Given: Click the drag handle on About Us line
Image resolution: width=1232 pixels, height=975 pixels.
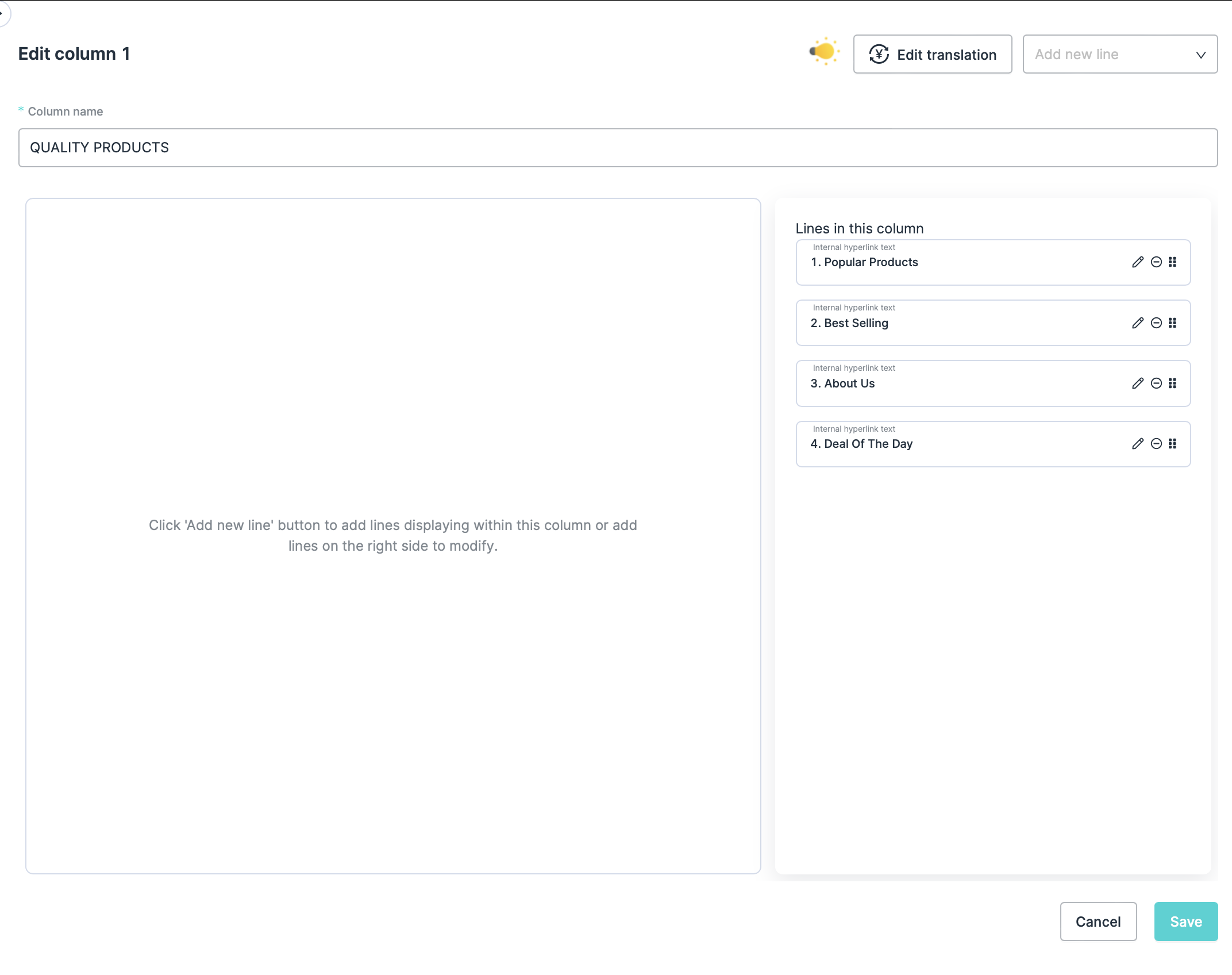Looking at the screenshot, I should pyautogui.click(x=1173, y=383).
